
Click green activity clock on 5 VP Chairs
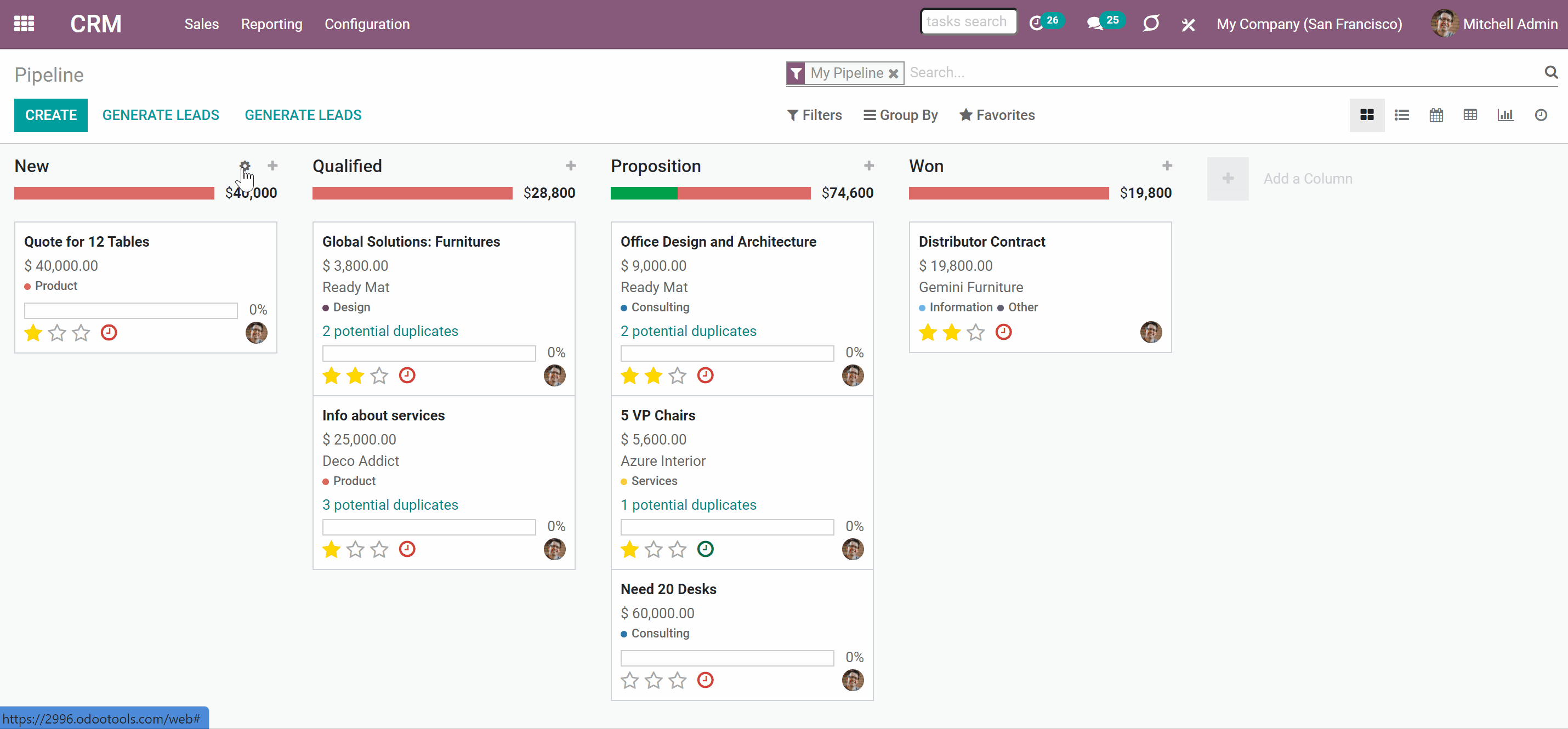[x=706, y=549]
